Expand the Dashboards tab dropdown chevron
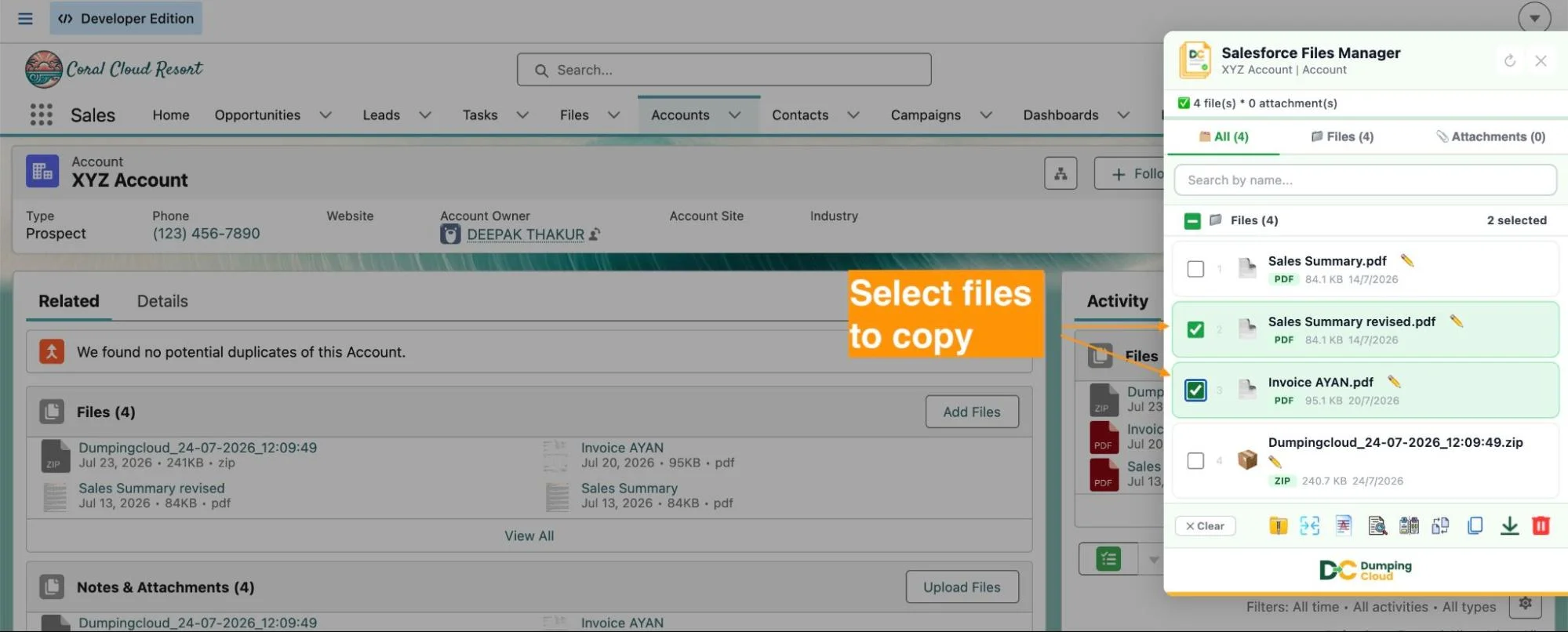 (x=1123, y=115)
